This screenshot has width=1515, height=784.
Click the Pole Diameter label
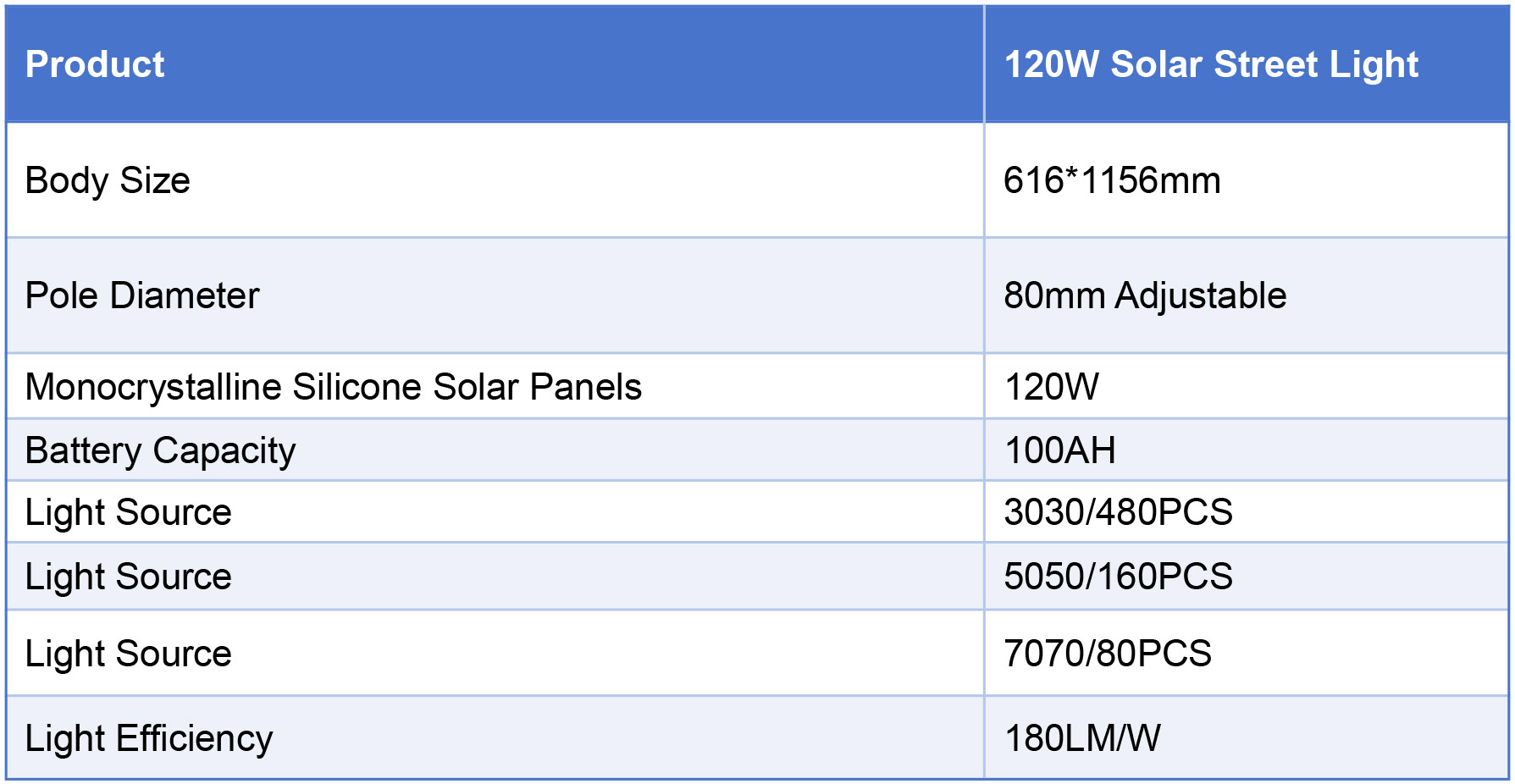tap(142, 295)
